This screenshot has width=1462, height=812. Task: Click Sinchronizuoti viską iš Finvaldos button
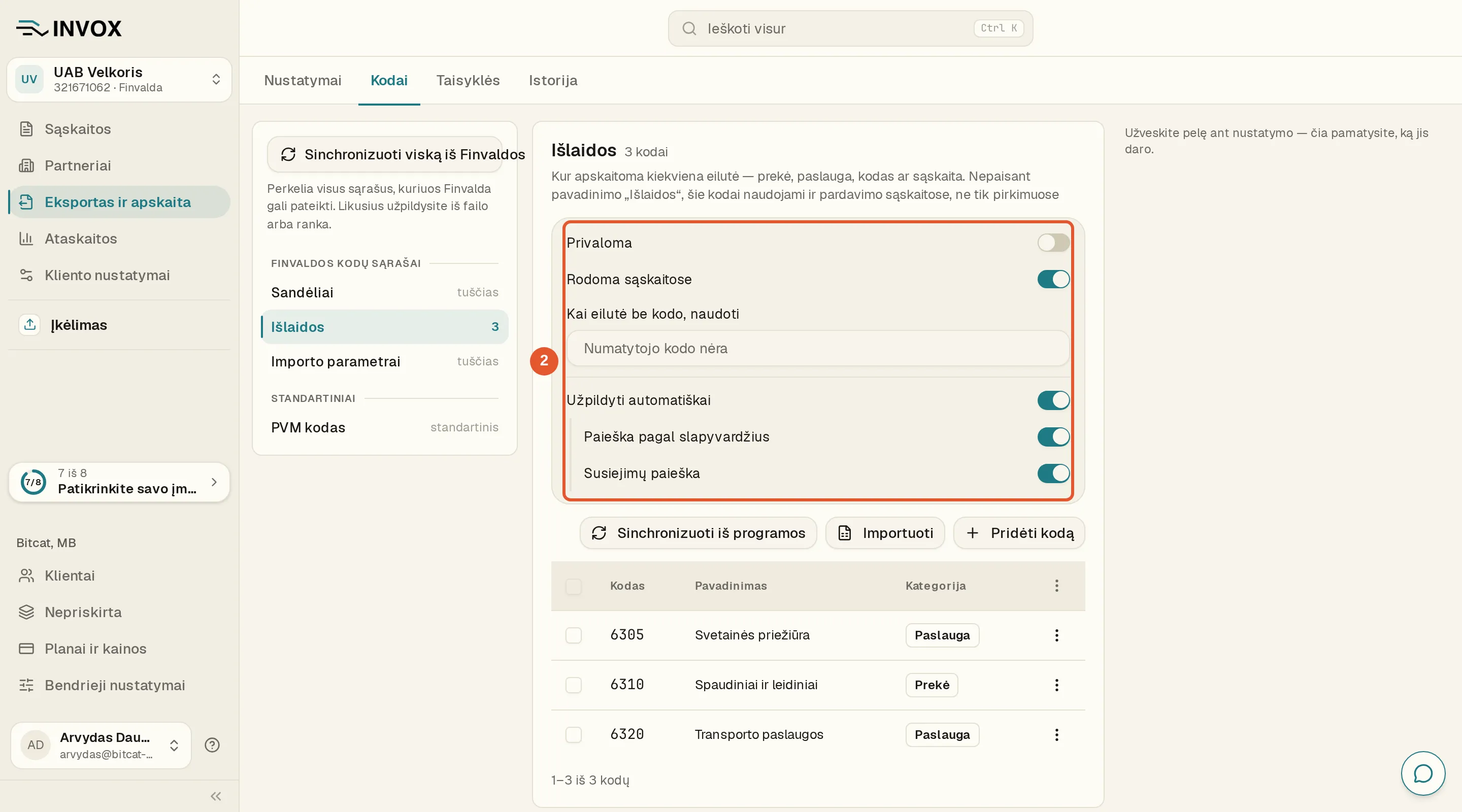[x=385, y=154]
